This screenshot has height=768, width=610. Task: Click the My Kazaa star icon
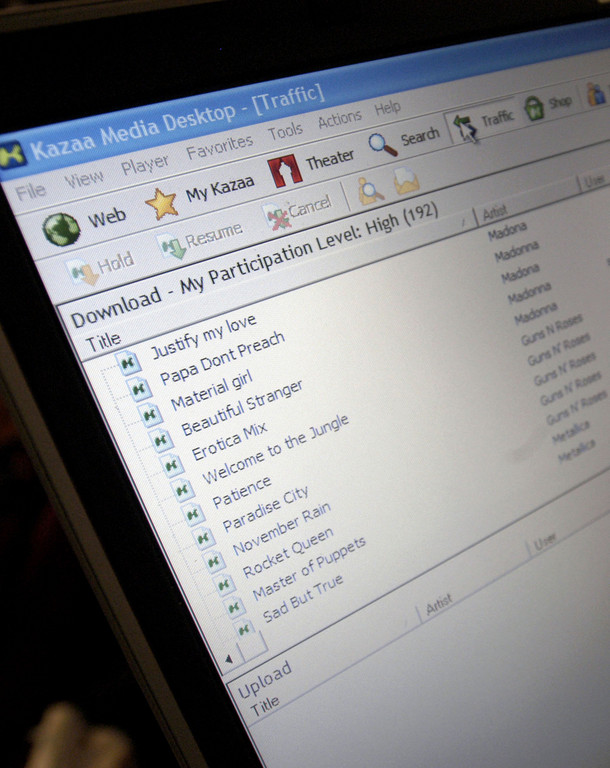coord(162,203)
